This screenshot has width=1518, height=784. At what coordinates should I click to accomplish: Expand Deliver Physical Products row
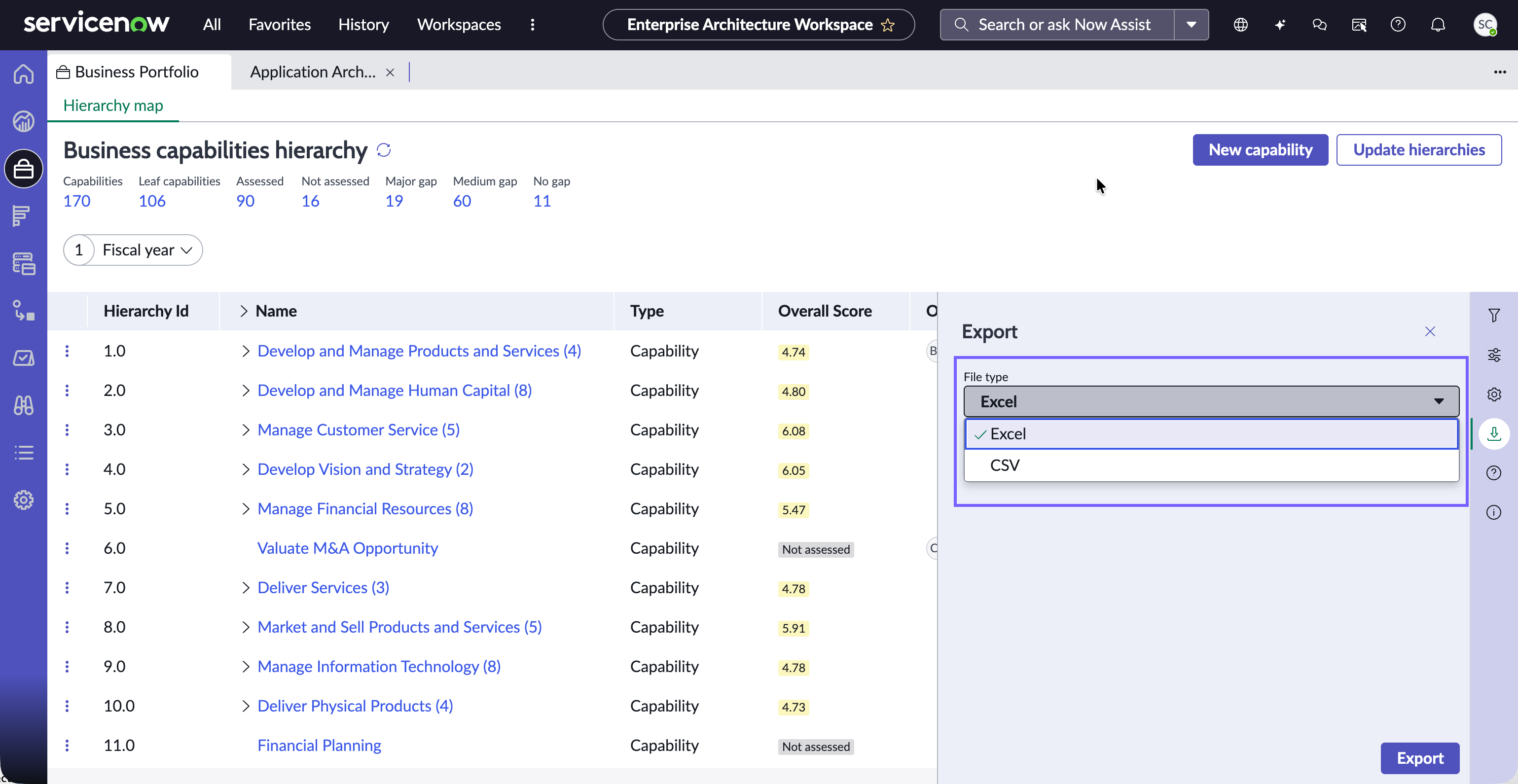click(x=246, y=706)
